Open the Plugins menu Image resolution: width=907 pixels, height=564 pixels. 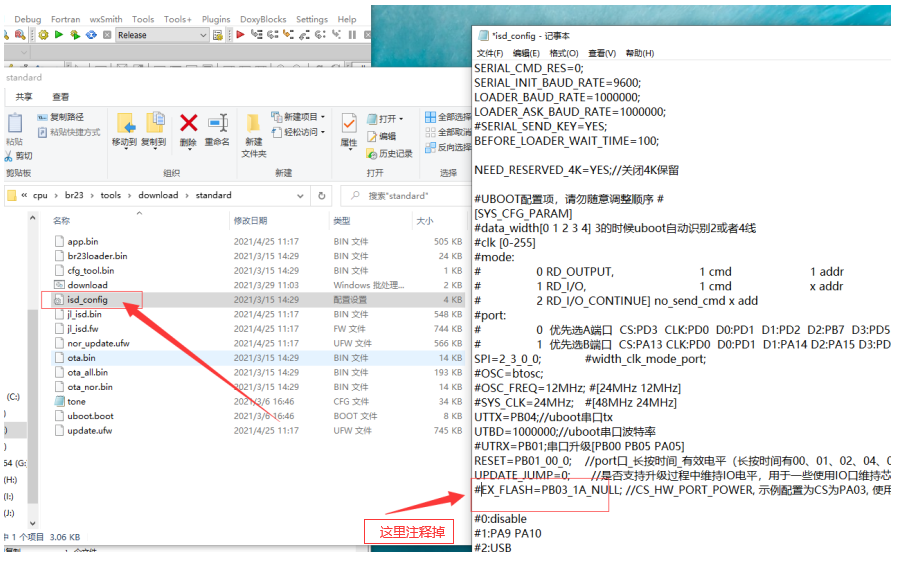(216, 19)
